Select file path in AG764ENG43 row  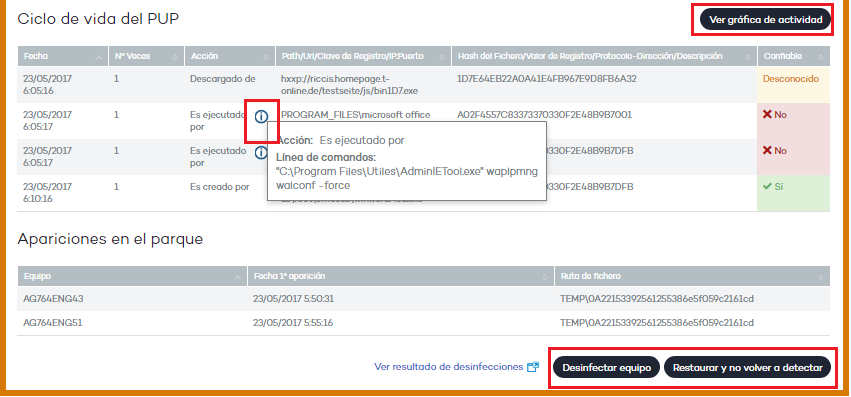pos(657,299)
